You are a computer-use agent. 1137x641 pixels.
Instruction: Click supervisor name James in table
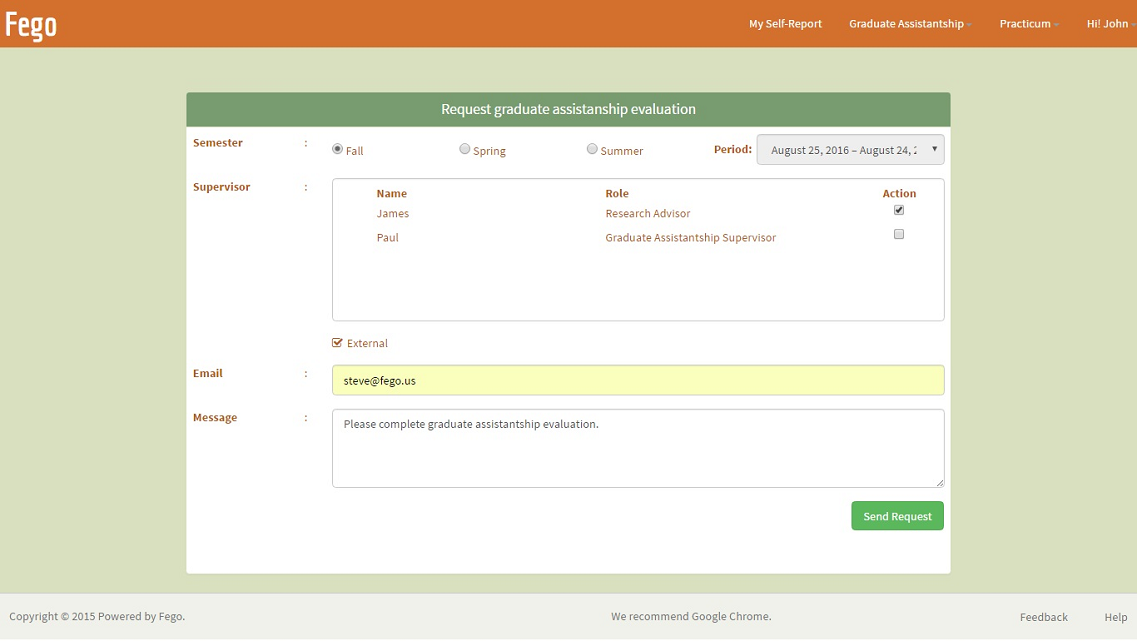point(392,214)
